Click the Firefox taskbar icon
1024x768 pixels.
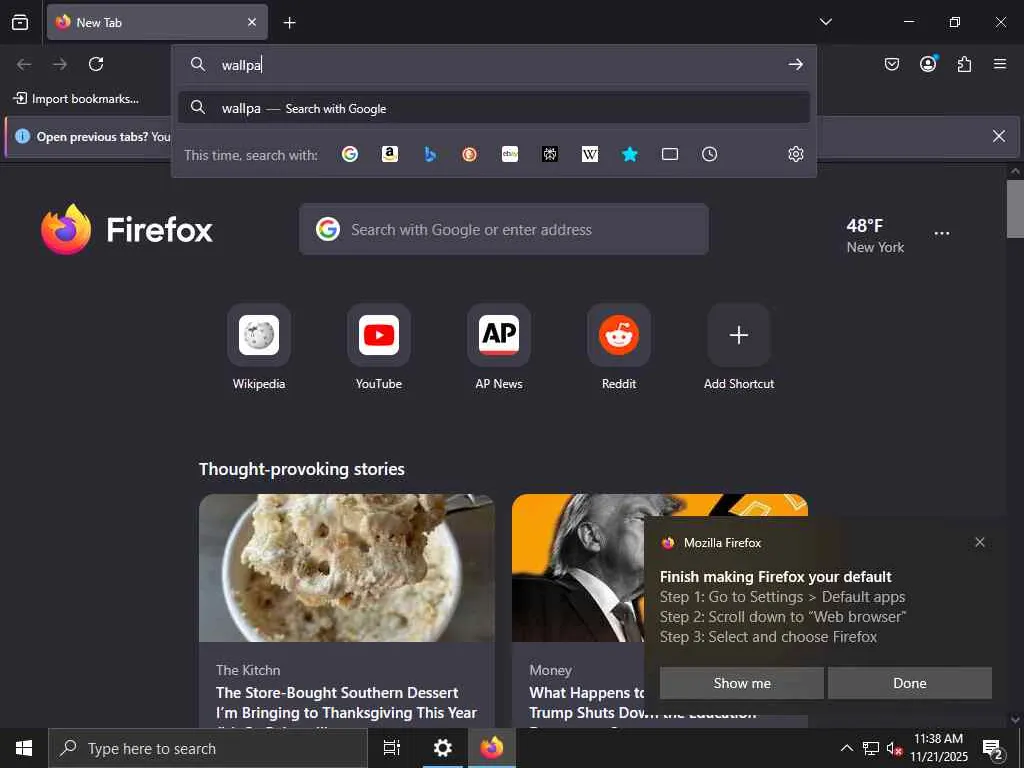click(x=492, y=748)
